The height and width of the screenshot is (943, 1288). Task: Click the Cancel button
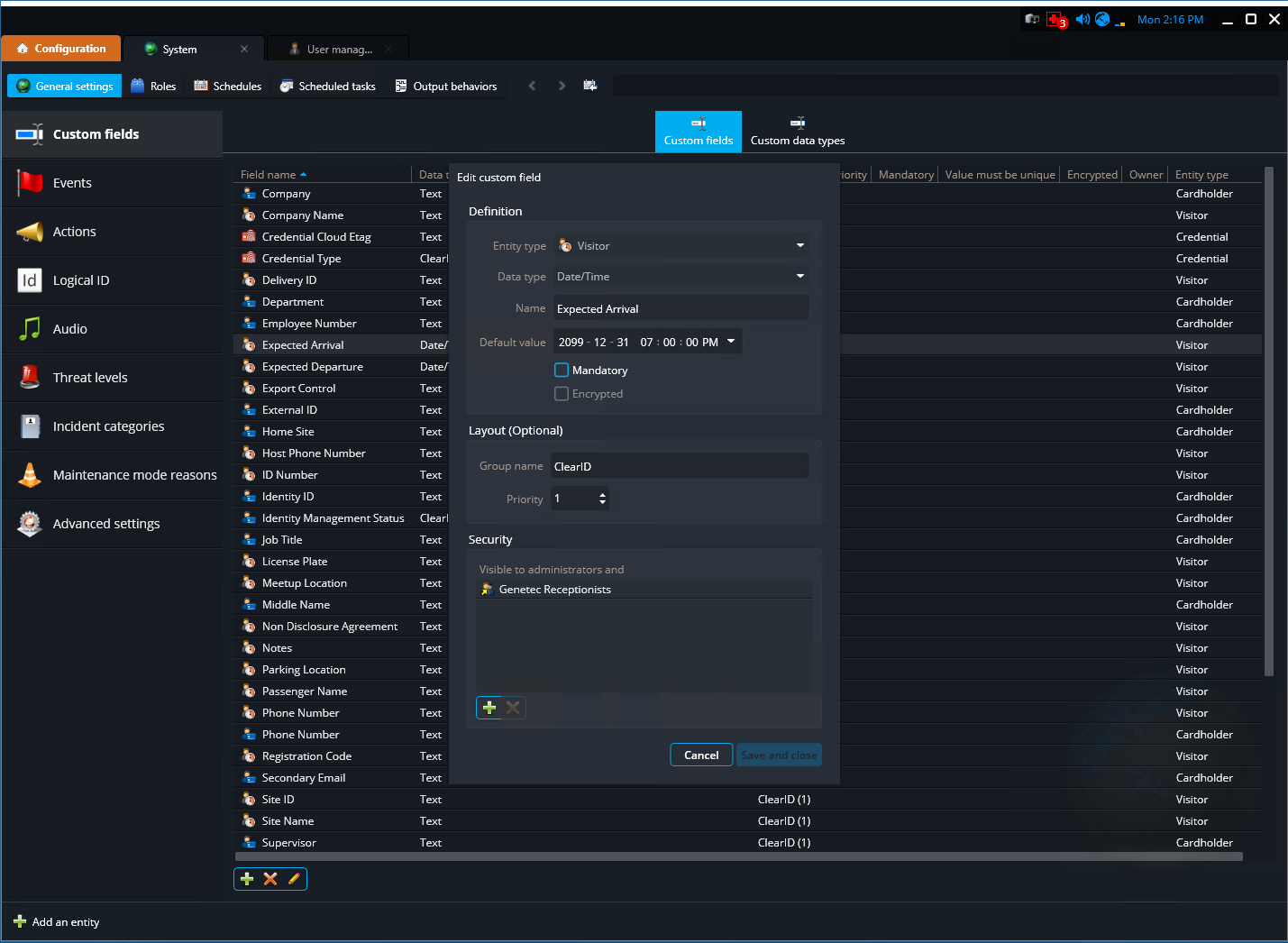coord(701,755)
